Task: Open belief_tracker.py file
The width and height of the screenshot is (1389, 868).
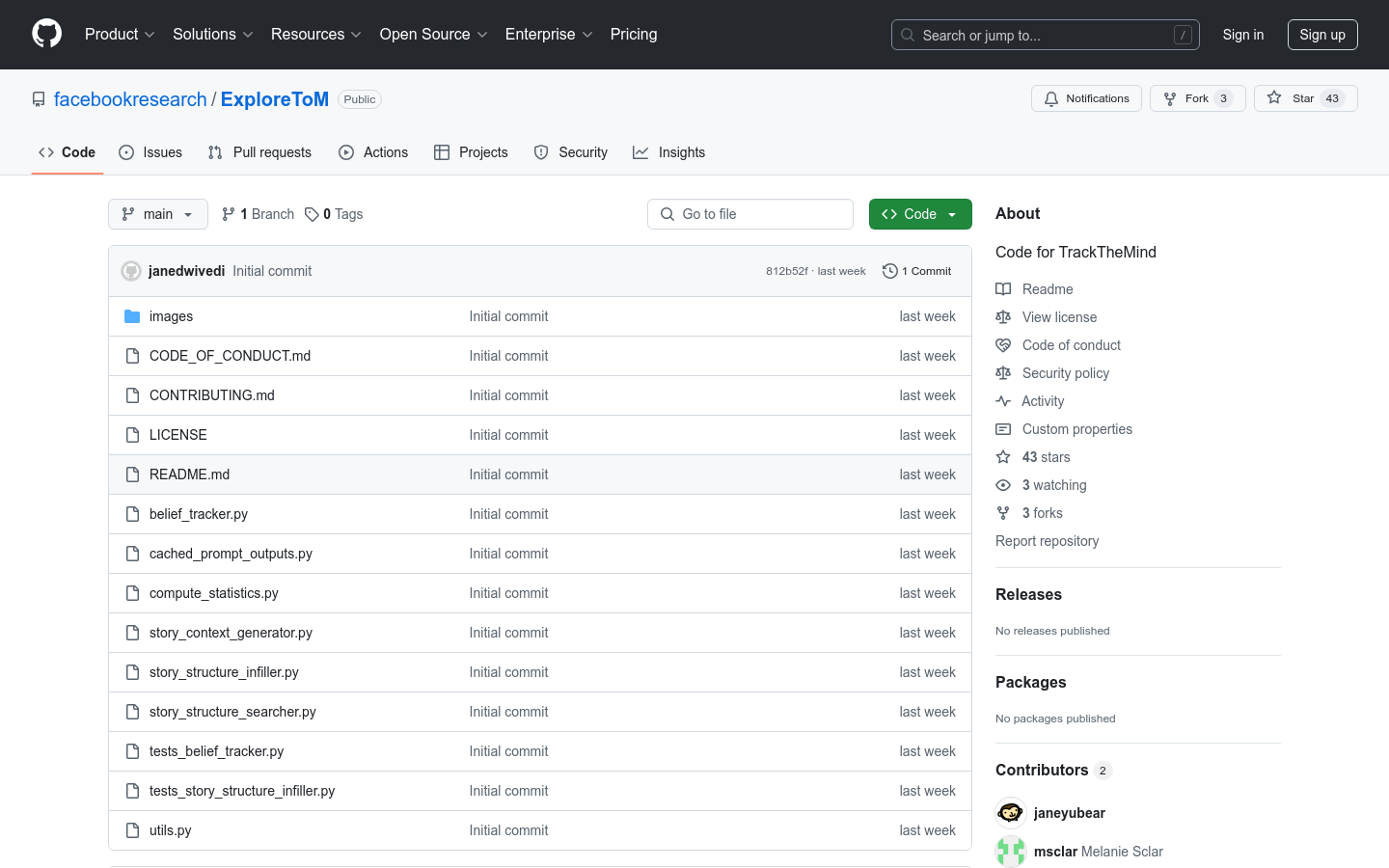Action: (199, 514)
